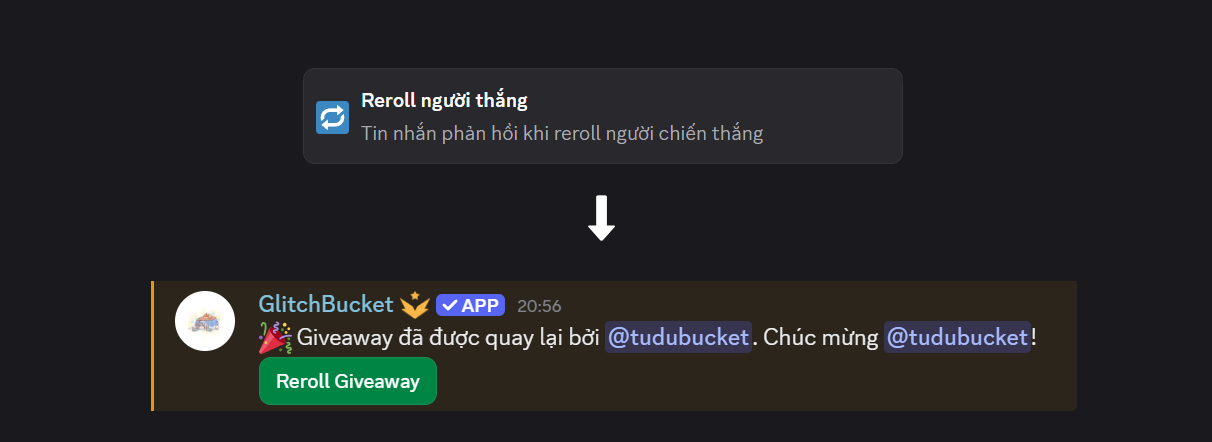
Task: Click the APP tag label
Action: click(470, 305)
